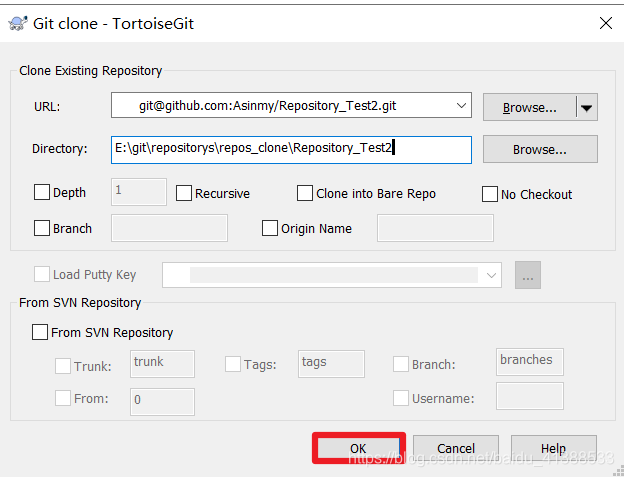Click the Cancel button
Viewport: 624px width, 477px height.
tap(456, 448)
